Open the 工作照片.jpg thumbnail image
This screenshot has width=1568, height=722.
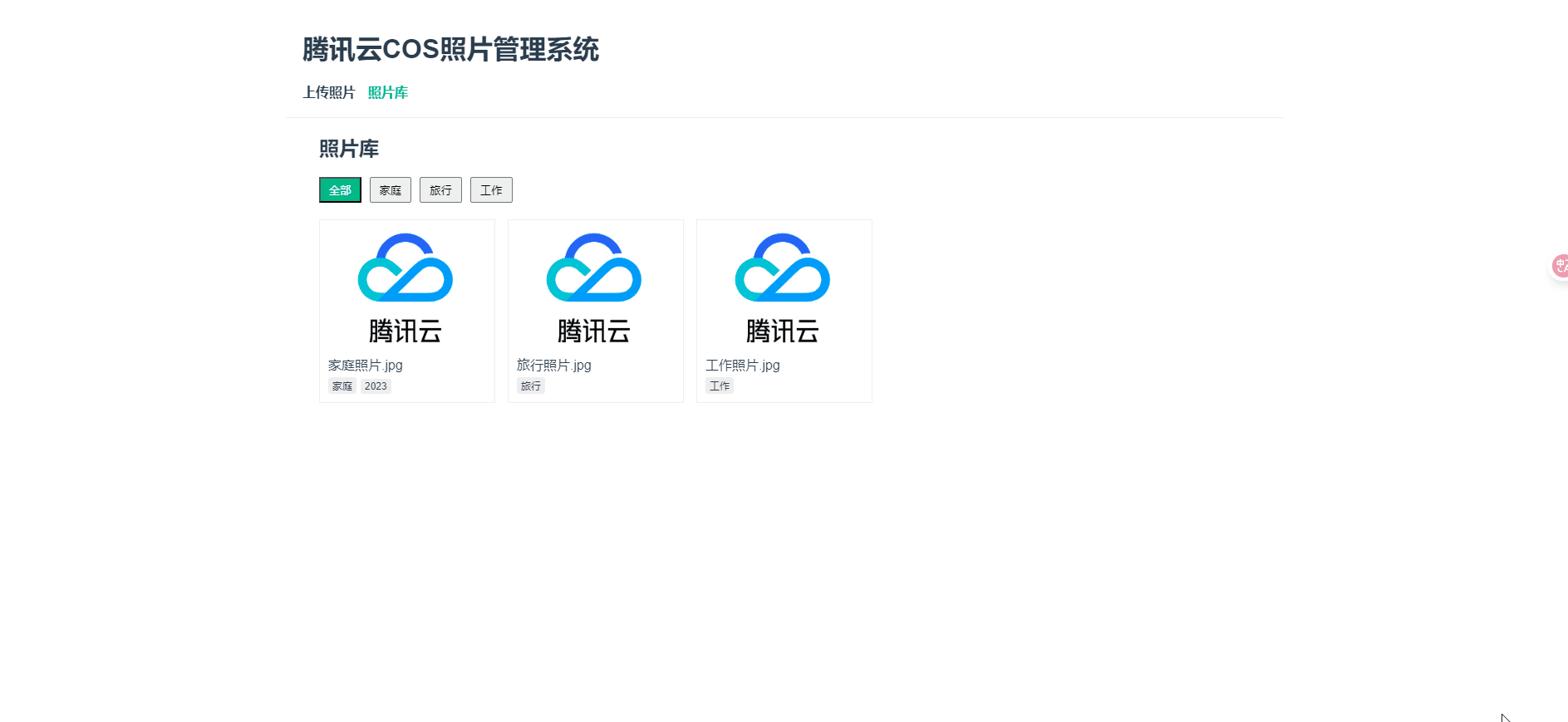click(784, 288)
